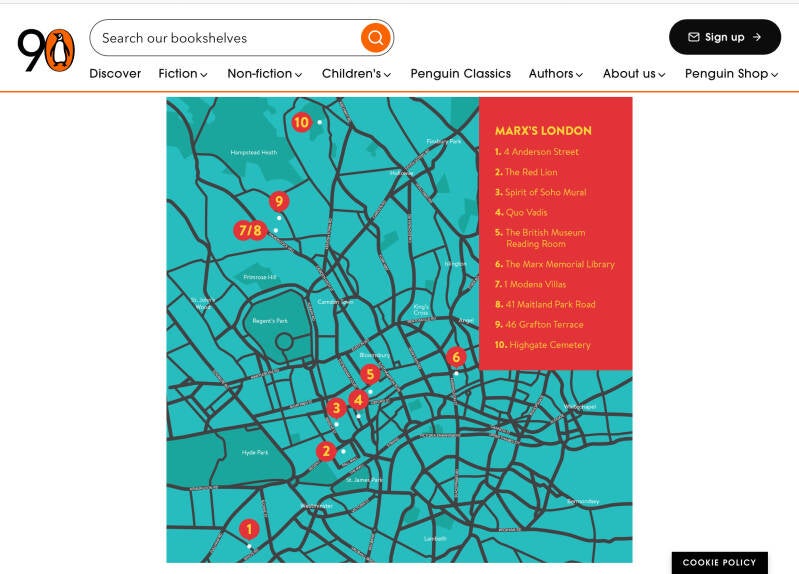
Task: Click the Primrose Hill map label
Action: 260,277
